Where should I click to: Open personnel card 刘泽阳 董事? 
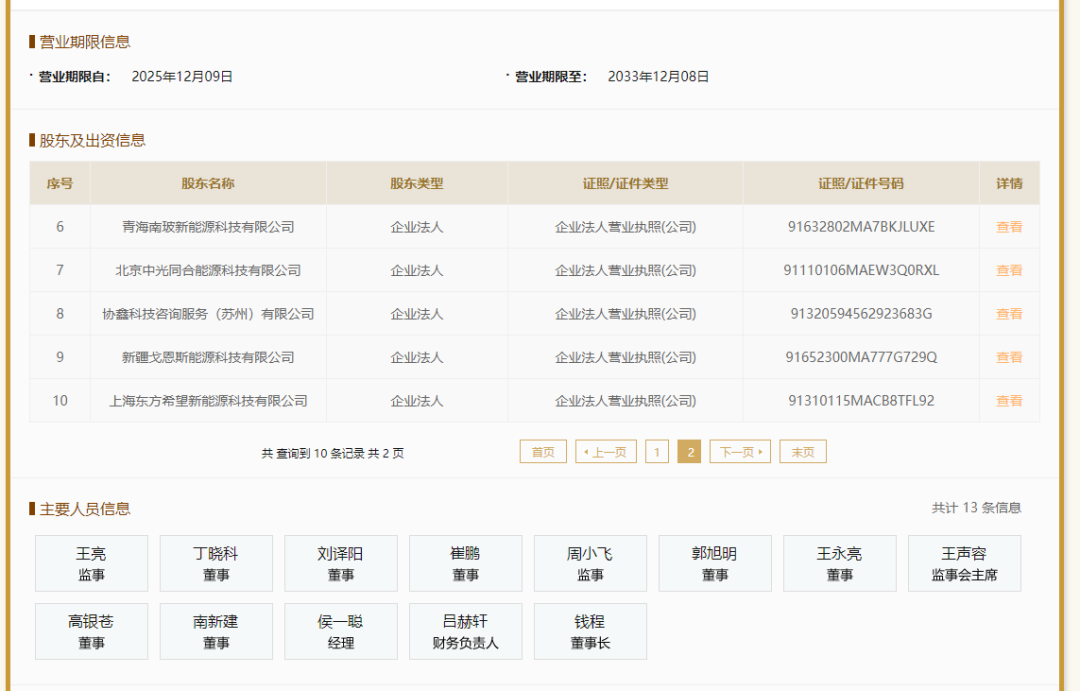[341, 563]
